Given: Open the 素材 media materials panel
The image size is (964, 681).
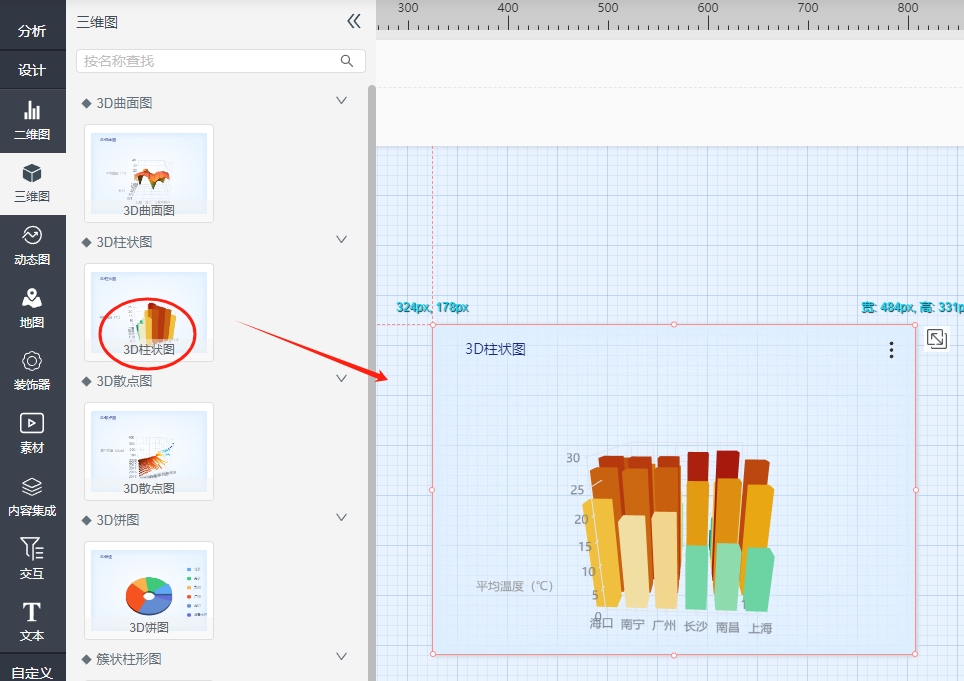Looking at the screenshot, I should click(32, 434).
